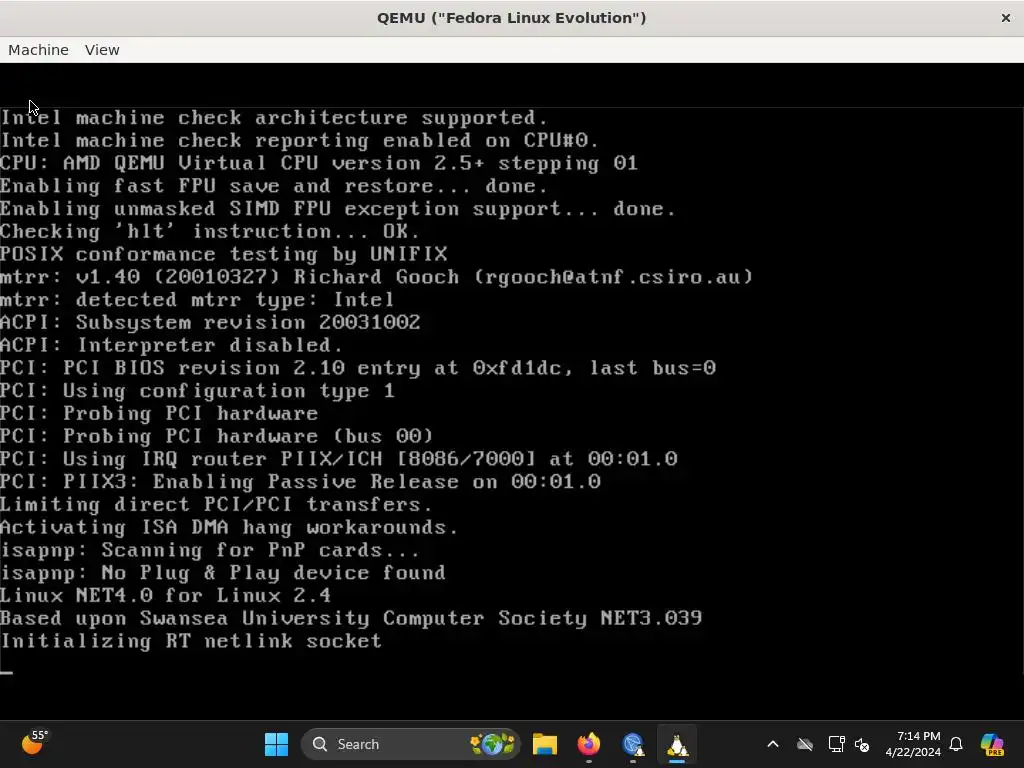This screenshot has height=768, width=1024.
Task: Open the 55° weather widget
Action: (x=35, y=743)
